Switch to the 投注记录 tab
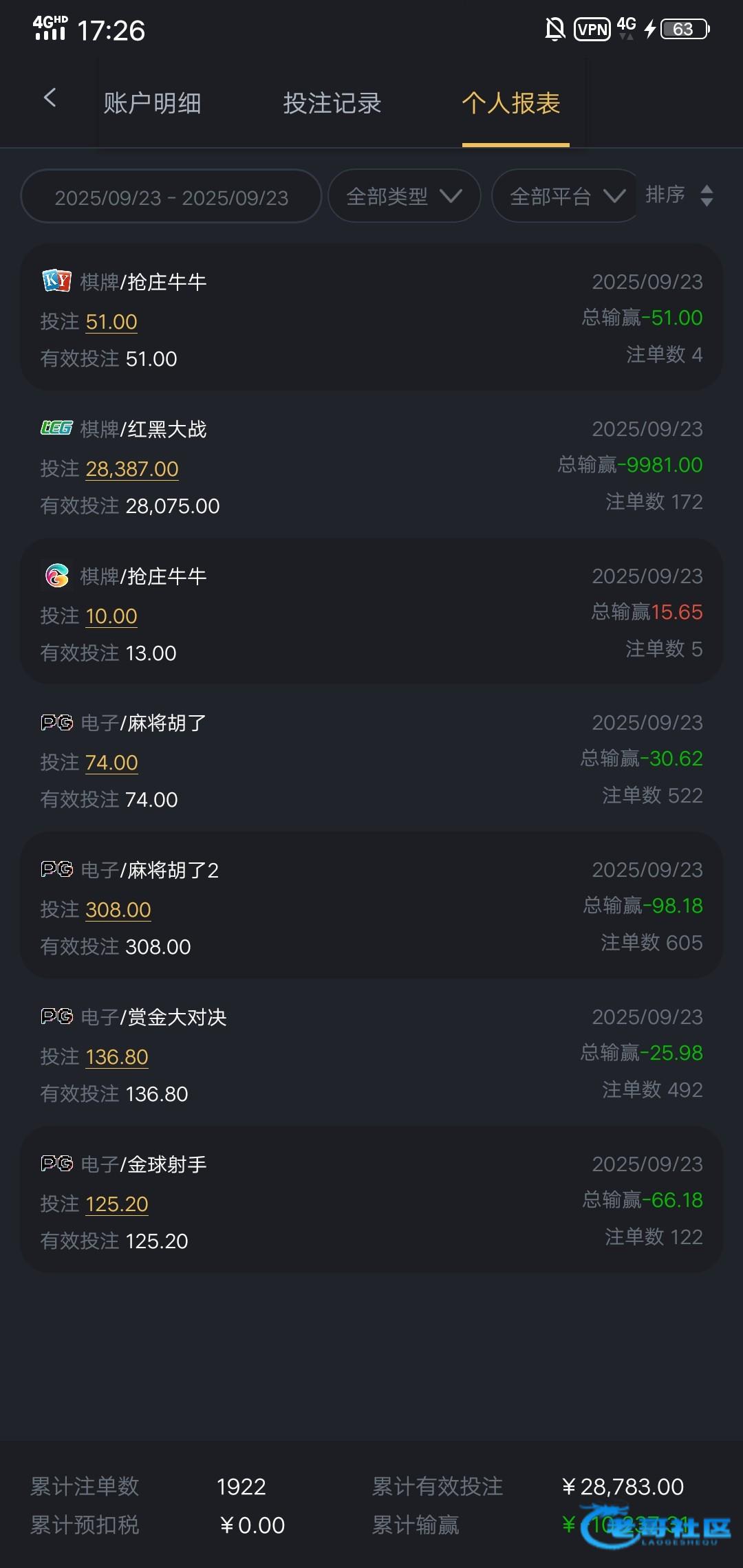 pyautogui.click(x=332, y=103)
